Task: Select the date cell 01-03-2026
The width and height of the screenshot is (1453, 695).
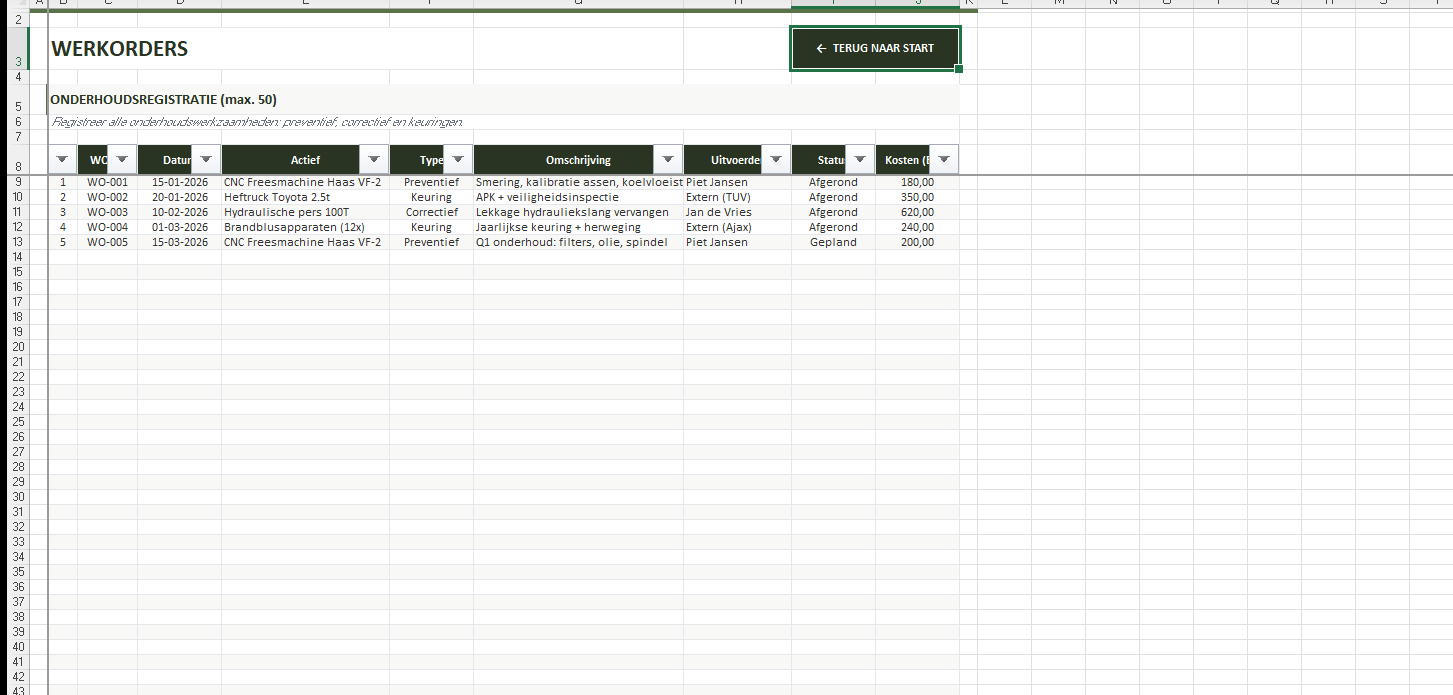Action: (180, 227)
